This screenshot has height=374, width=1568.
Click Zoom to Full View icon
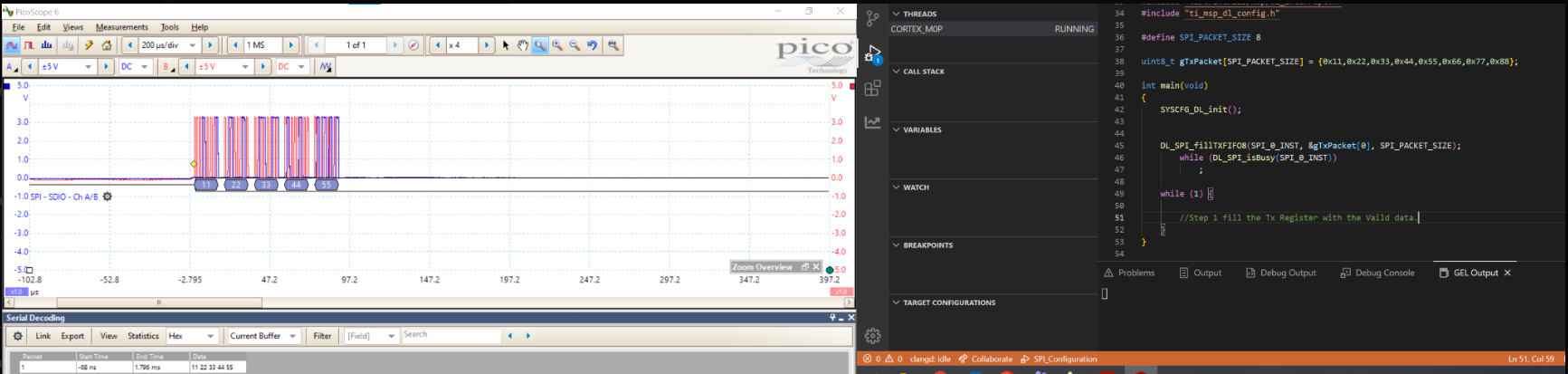613,45
